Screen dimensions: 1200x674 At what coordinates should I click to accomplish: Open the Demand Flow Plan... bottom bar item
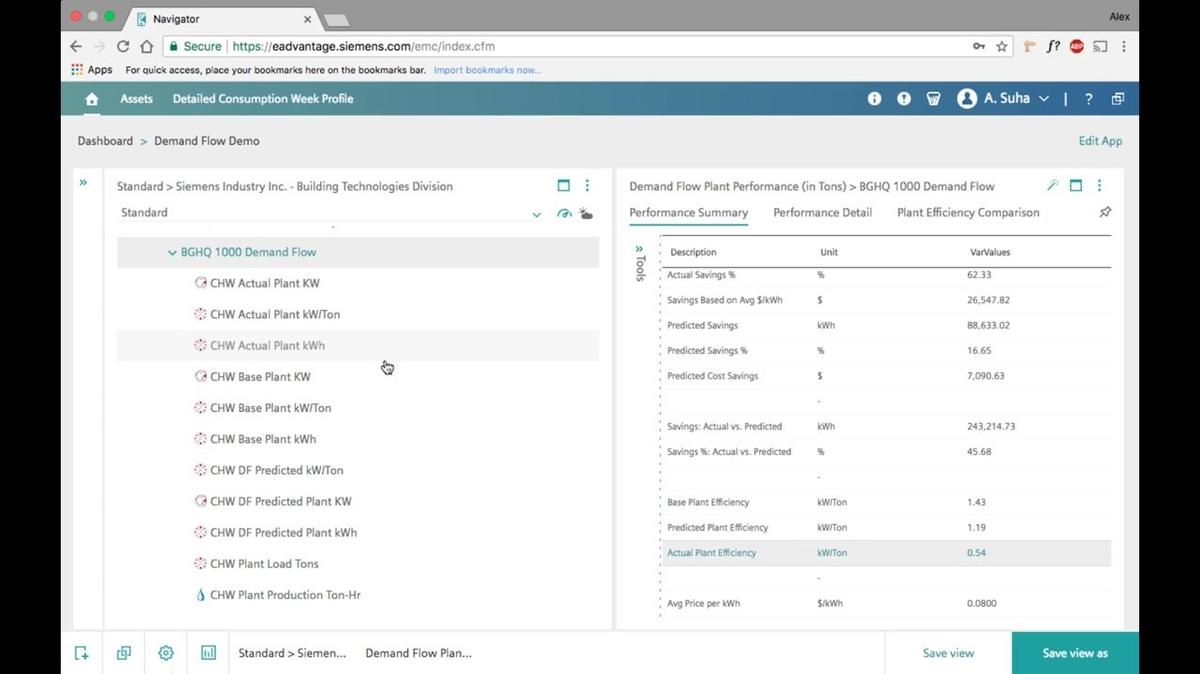click(x=418, y=653)
